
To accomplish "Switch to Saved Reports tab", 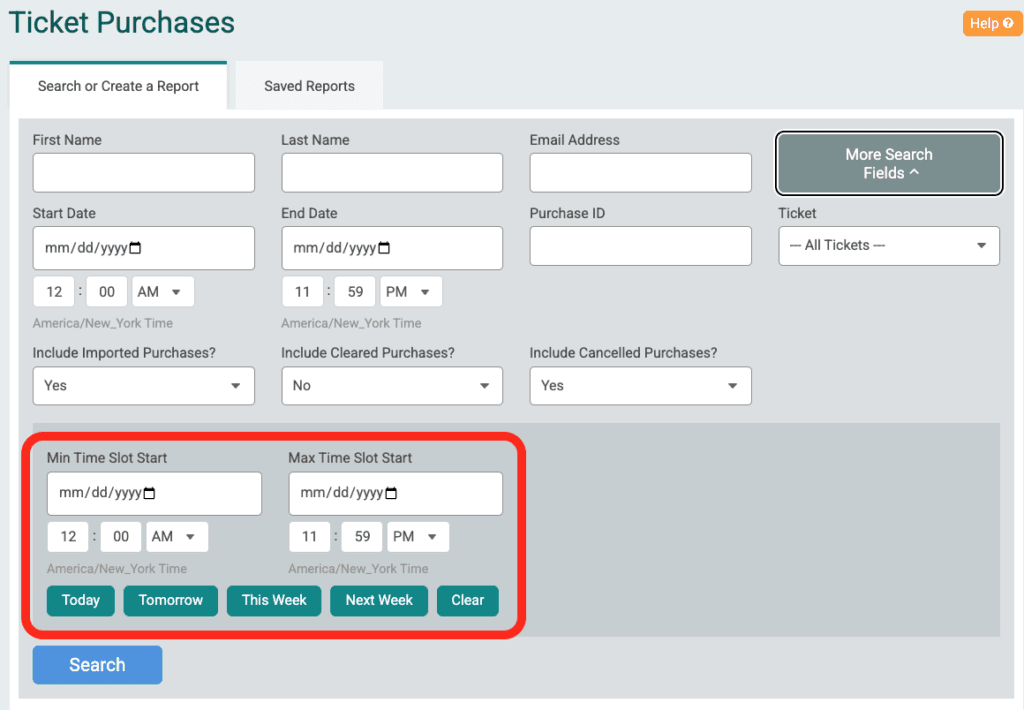I will point(309,86).
